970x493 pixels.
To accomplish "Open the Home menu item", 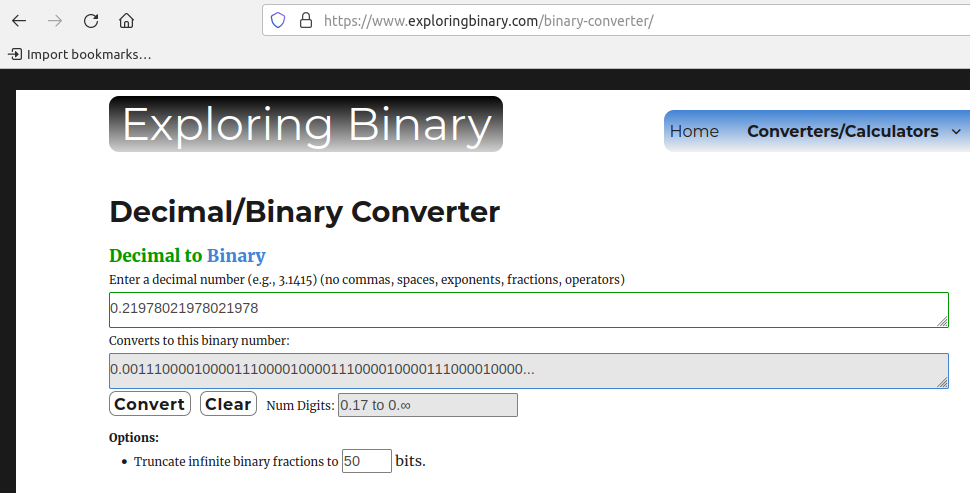I will tap(694, 131).
